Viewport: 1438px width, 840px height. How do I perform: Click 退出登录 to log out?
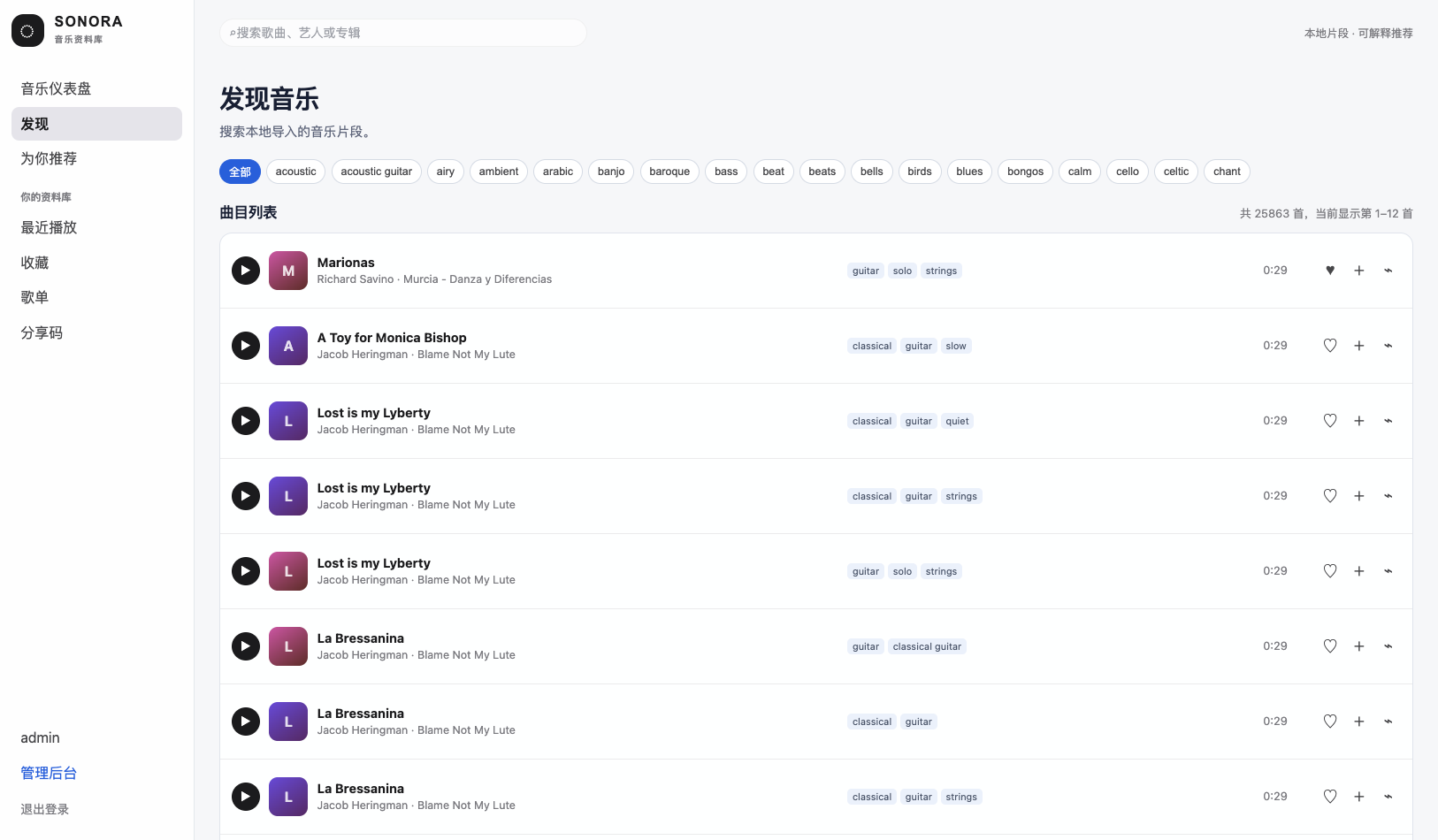[x=44, y=809]
